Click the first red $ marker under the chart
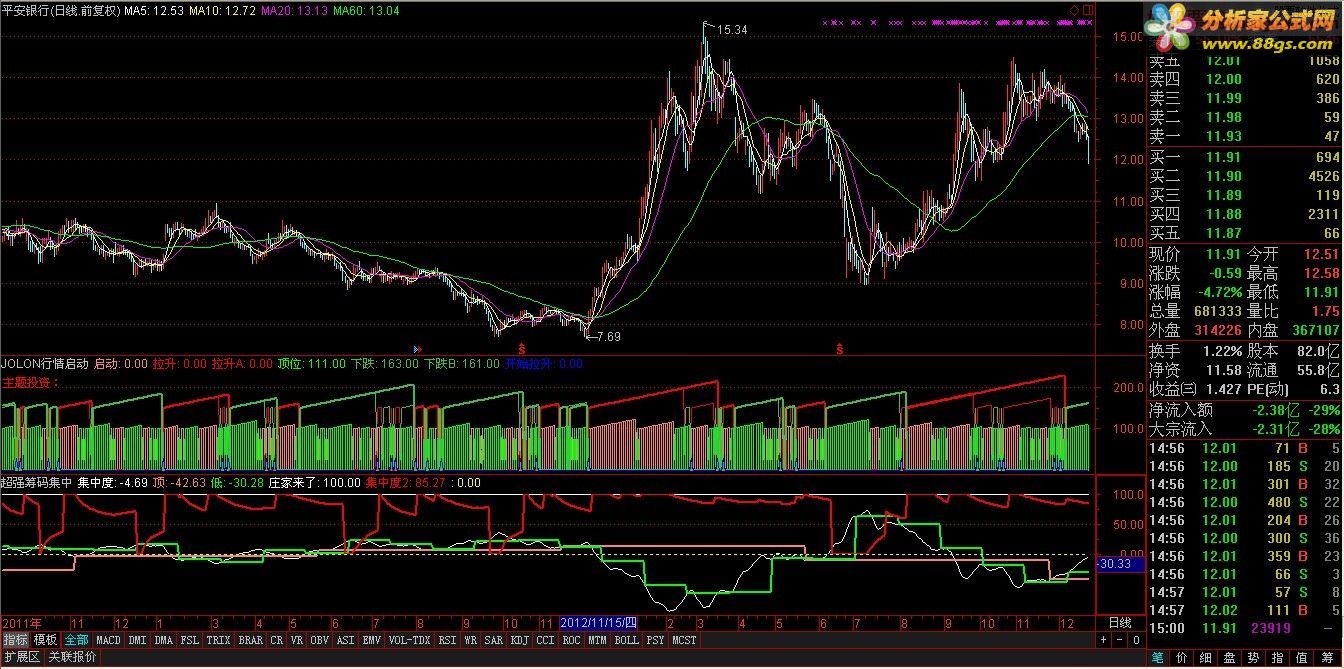The image size is (1344, 669). (522, 348)
